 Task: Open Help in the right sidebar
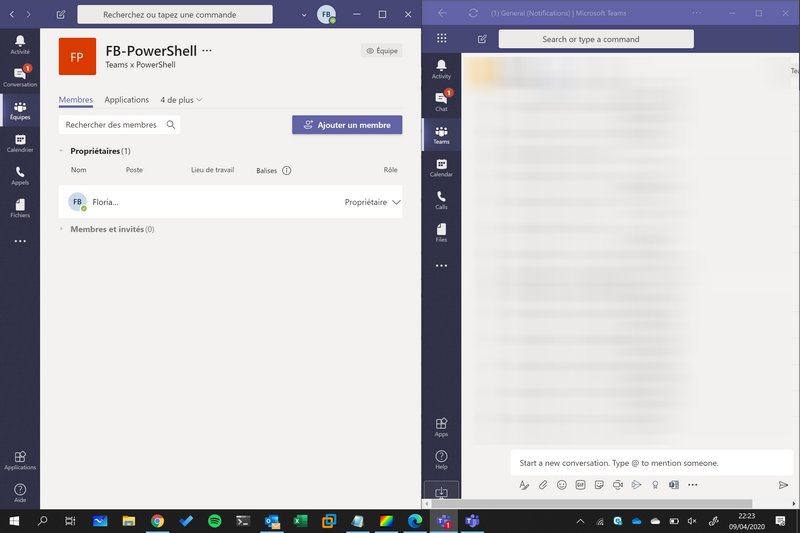[441, 459]
